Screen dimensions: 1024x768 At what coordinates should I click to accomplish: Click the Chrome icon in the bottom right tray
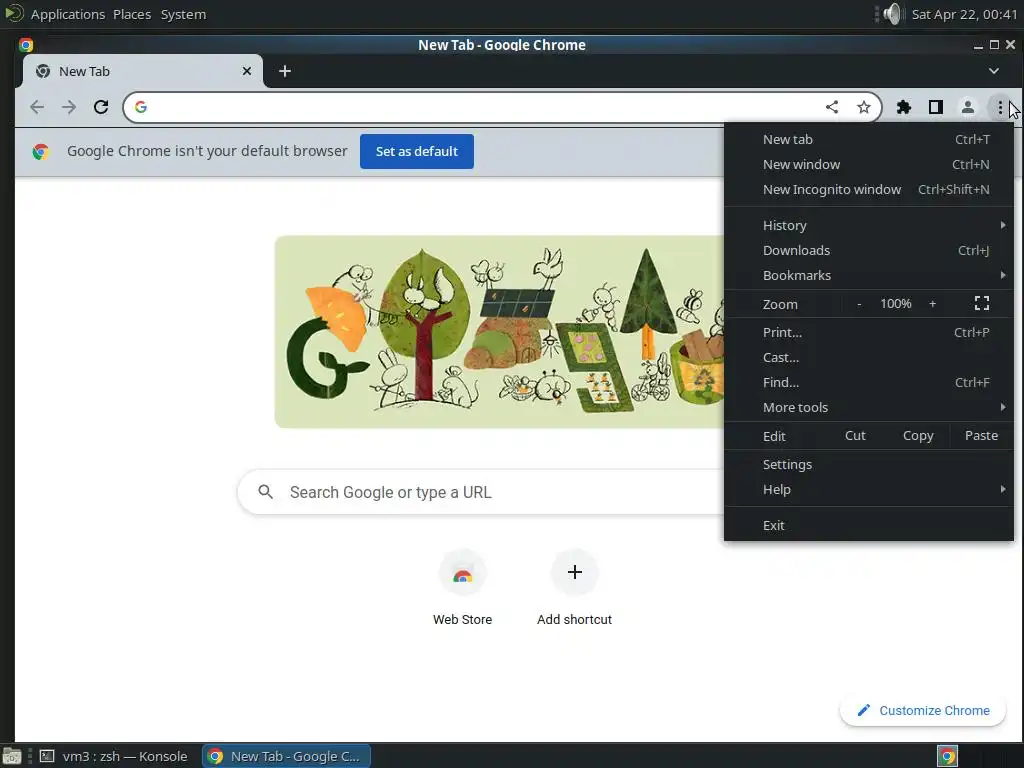pyautogui.click(x=948, y=756)
